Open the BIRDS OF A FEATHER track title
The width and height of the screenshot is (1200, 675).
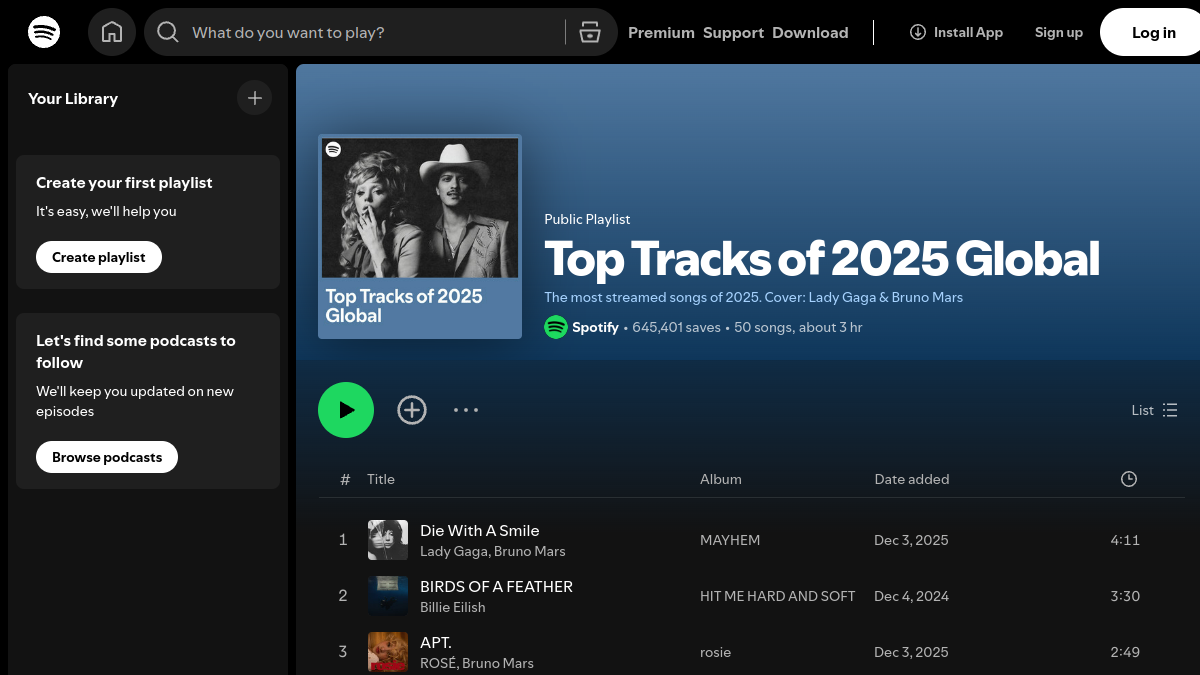496,586
